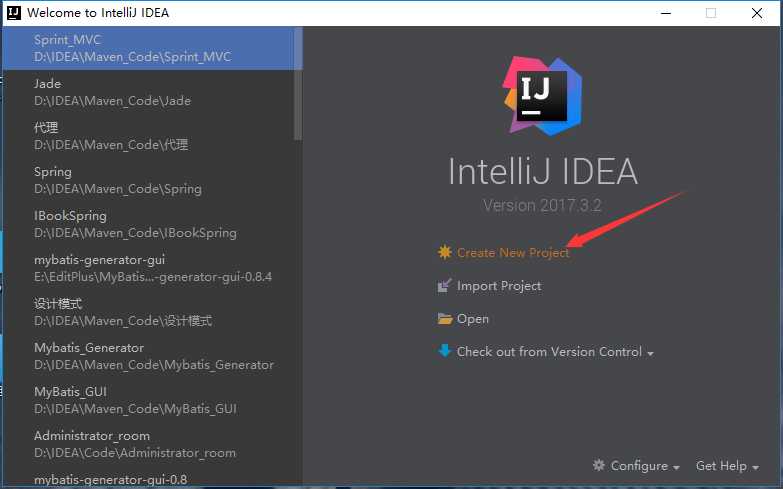Open recent project mybatis-generator-gui
Image resolution: width=783 pixels, height=489 pixels.
click(149, 268)
